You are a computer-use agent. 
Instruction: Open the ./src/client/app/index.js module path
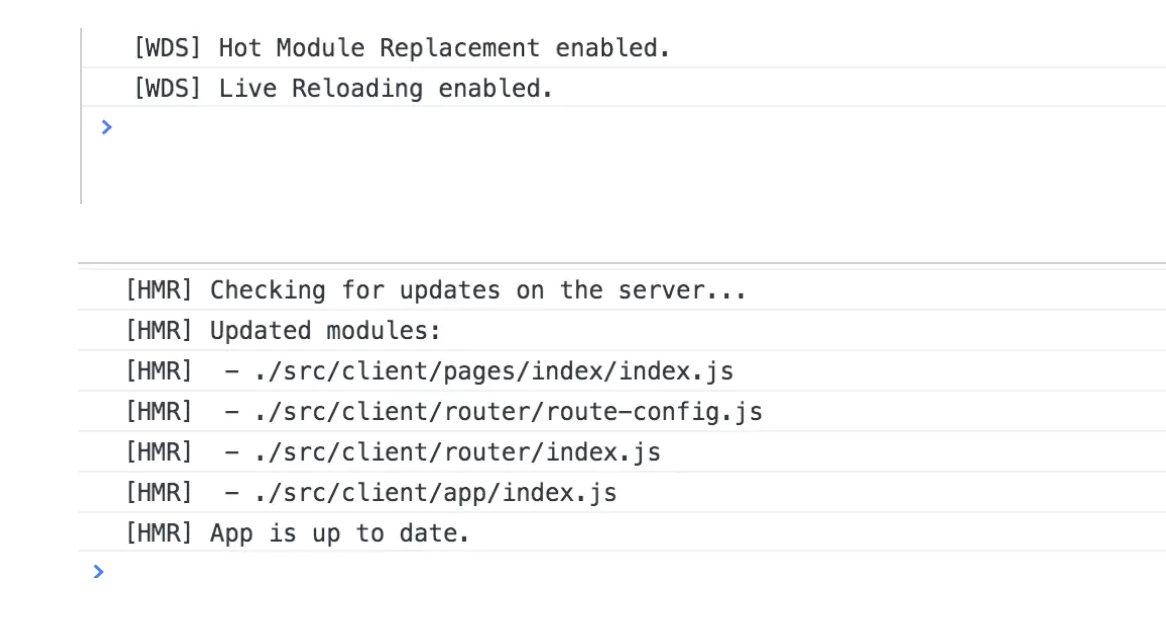[433, 493]
